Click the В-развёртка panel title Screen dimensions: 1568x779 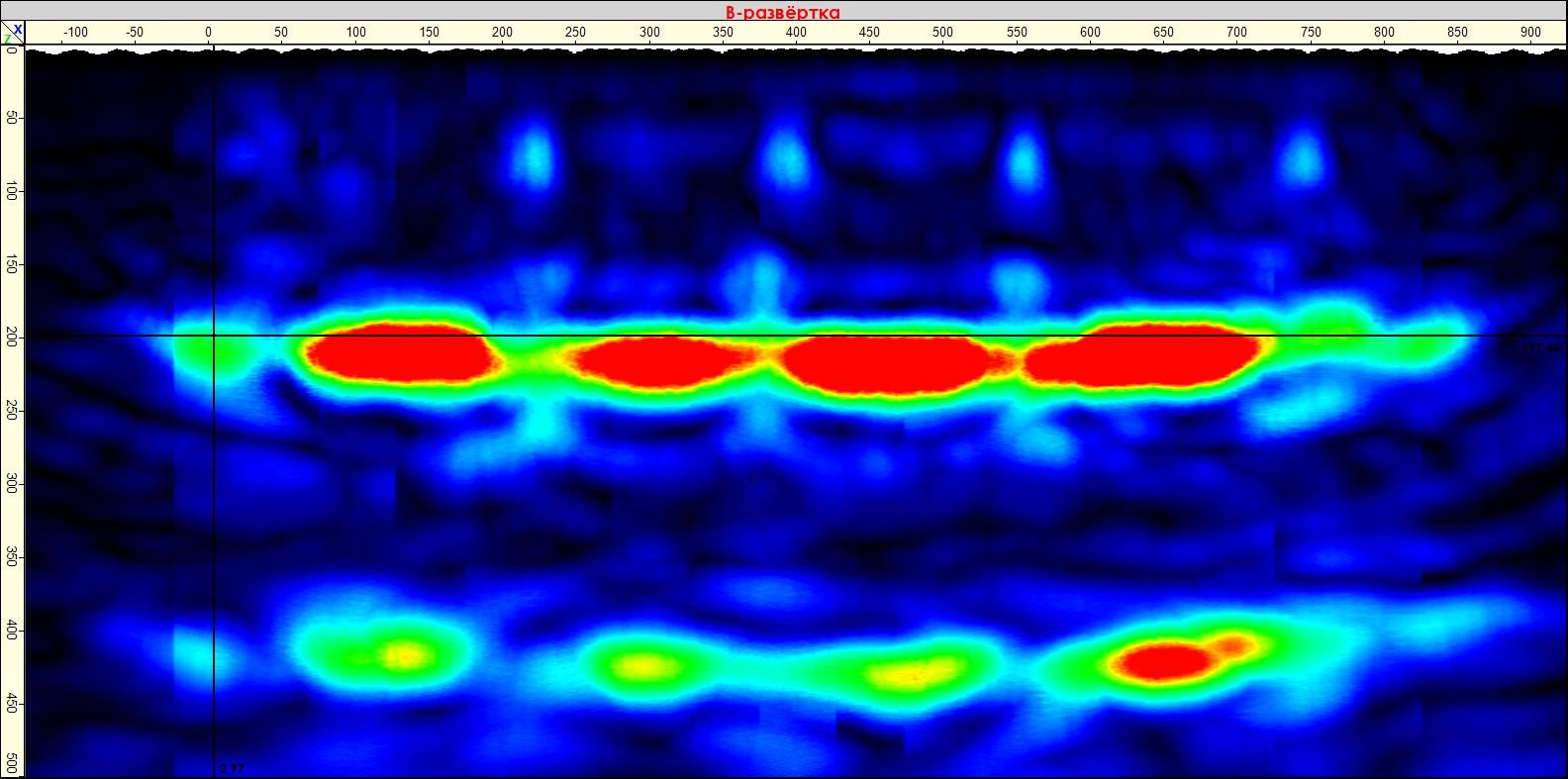tap(782, 12)
